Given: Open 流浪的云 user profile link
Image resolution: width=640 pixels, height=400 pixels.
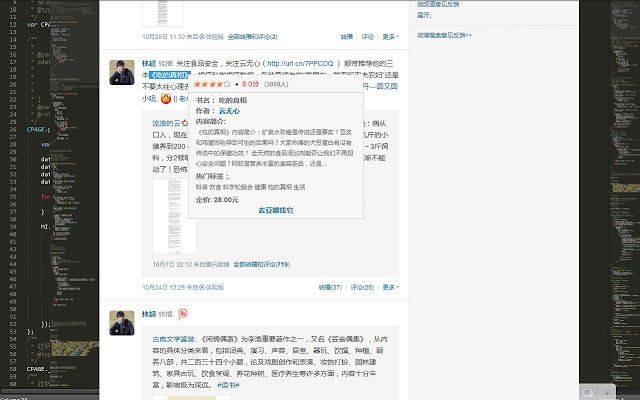Looking at the screenshot, I should pos(166,123).
